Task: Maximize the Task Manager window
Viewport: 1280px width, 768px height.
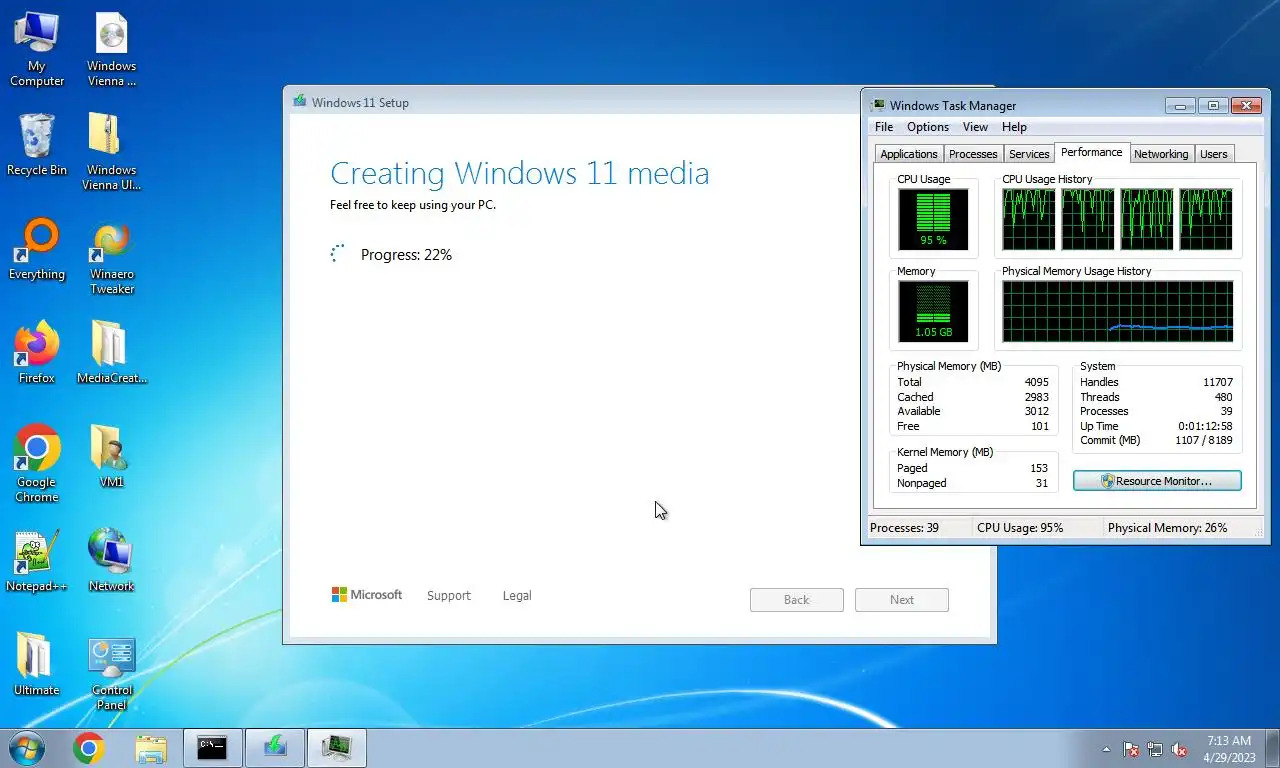Action: click(x=1213, y=105)
